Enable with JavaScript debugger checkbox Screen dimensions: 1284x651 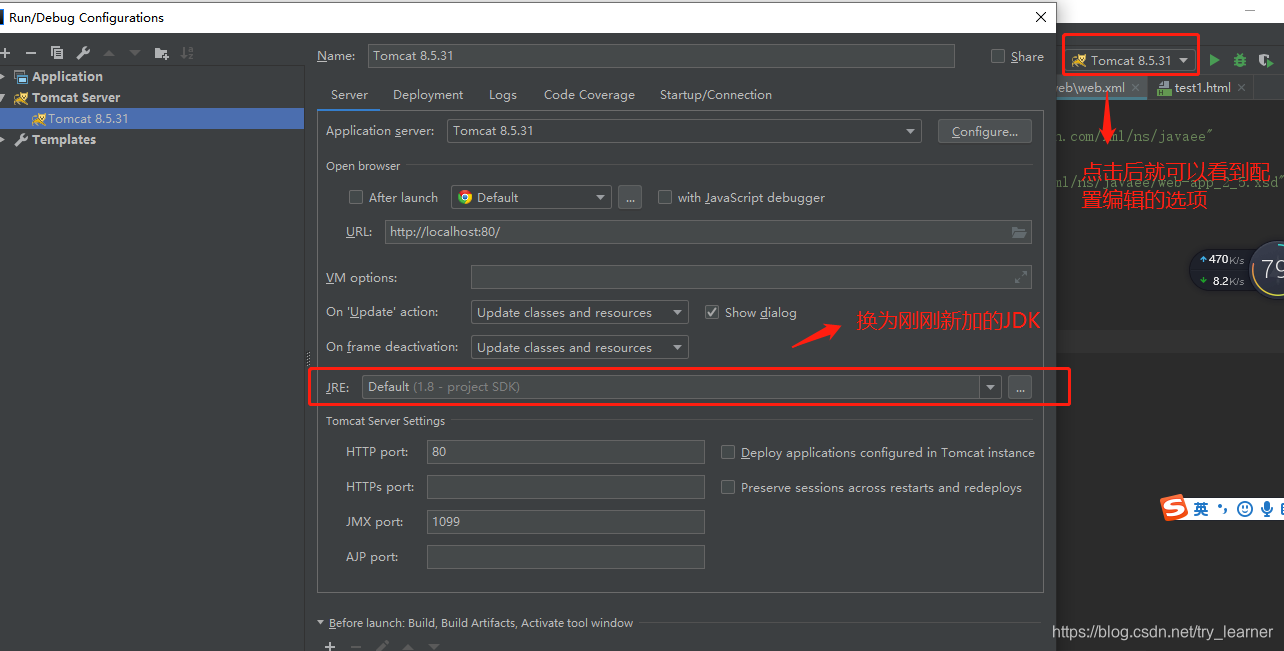click(x=665, y=197)
